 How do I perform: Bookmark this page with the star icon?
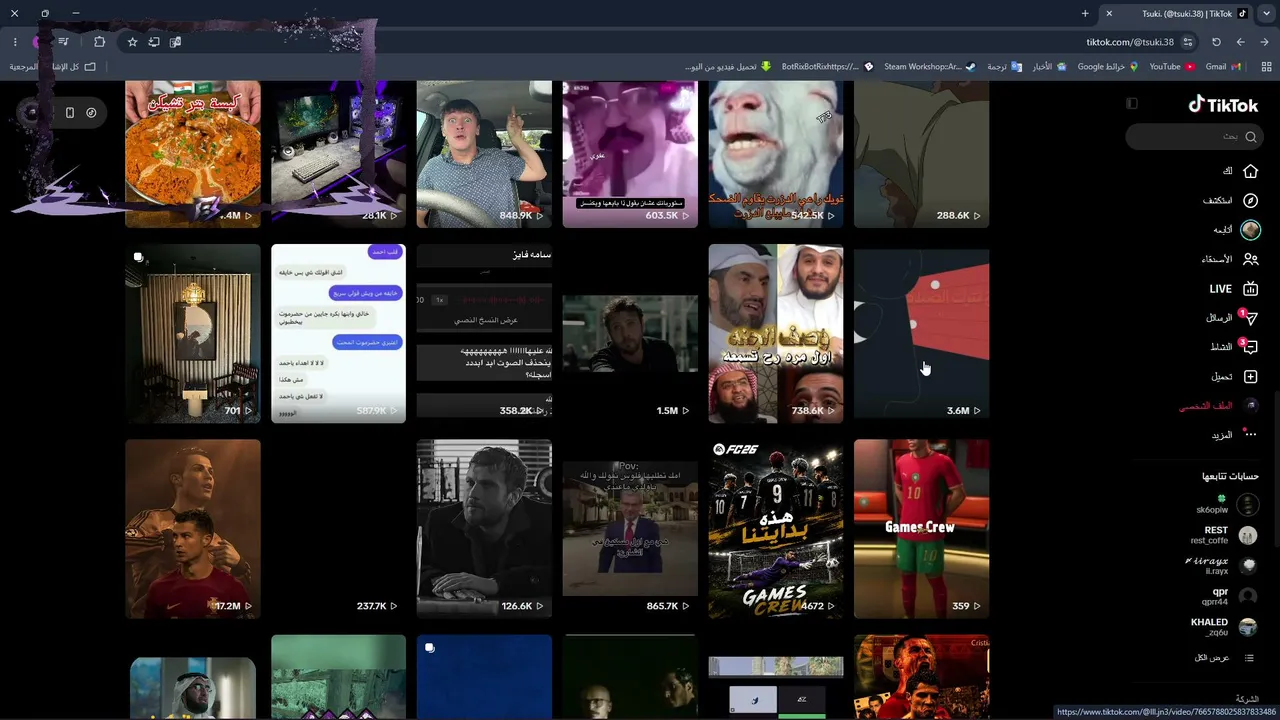(132, 42)
